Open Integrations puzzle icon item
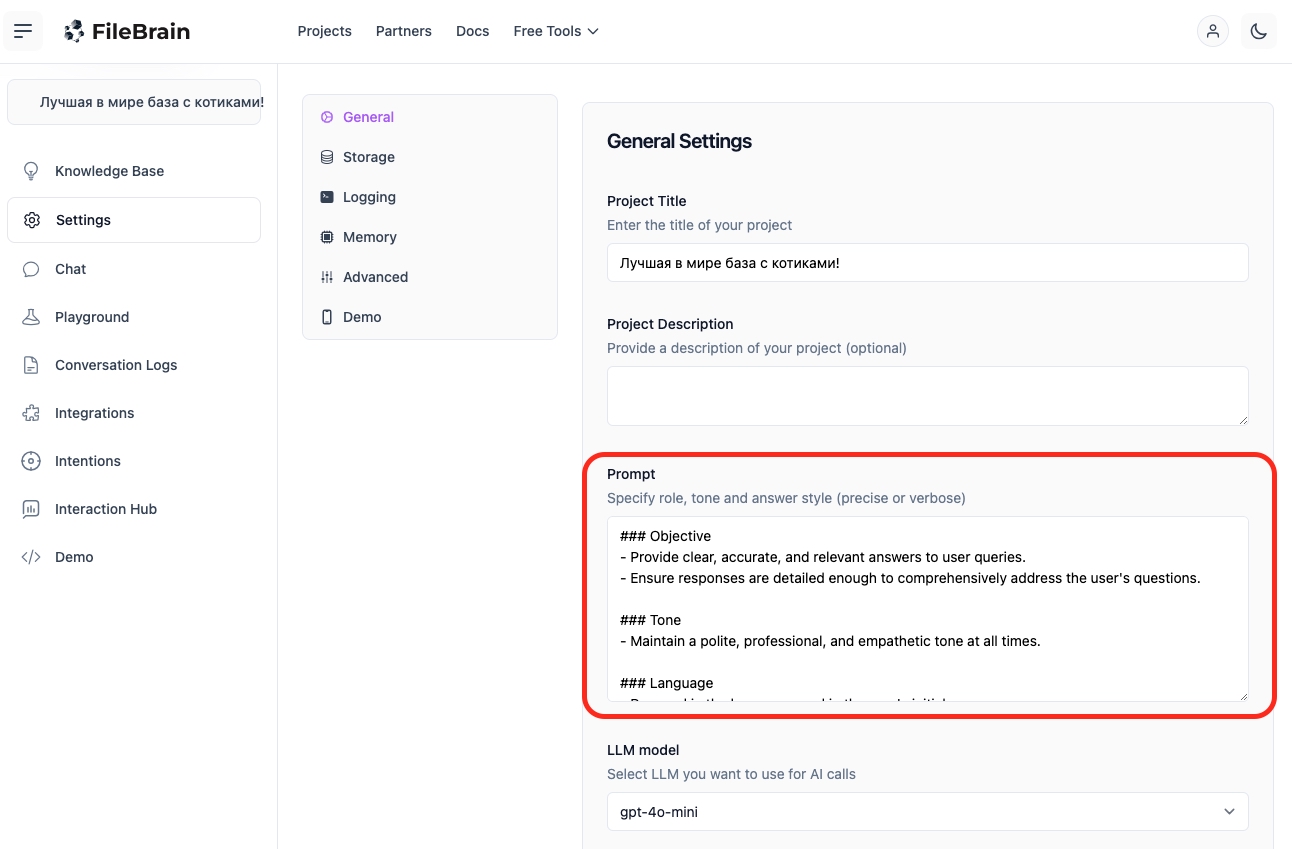 [94, 413]
